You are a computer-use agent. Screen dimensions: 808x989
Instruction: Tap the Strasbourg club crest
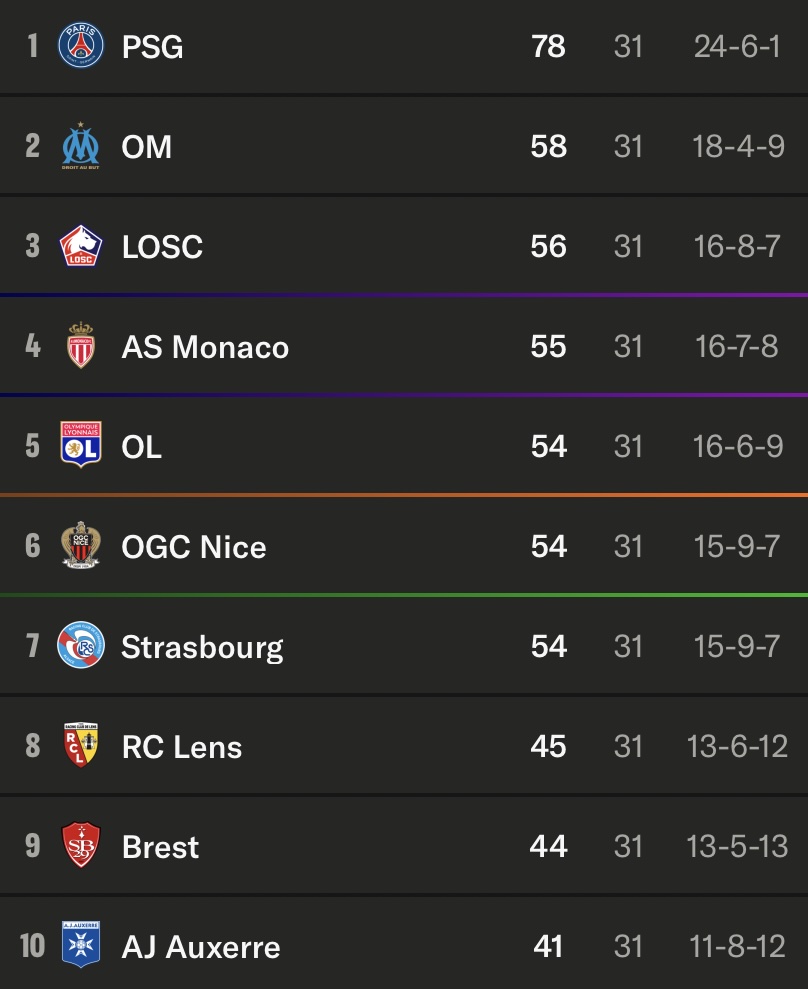coord(81,645)
